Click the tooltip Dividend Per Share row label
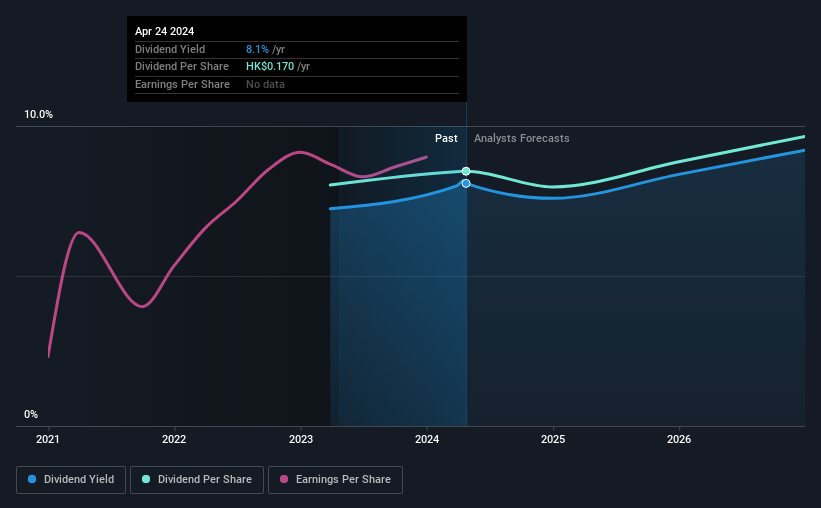This screenshot has height=508, width=821. tap(182, 67)
